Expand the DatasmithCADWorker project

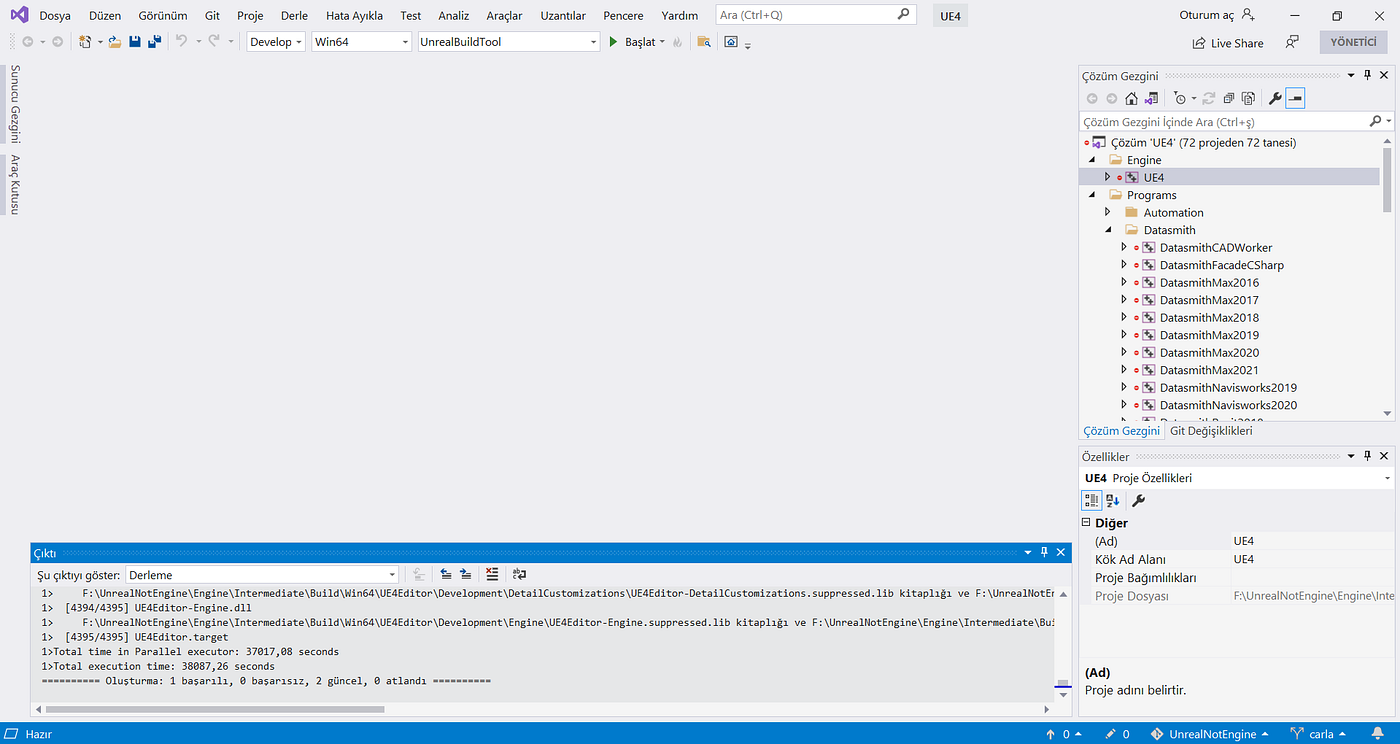click(1124, 247)
